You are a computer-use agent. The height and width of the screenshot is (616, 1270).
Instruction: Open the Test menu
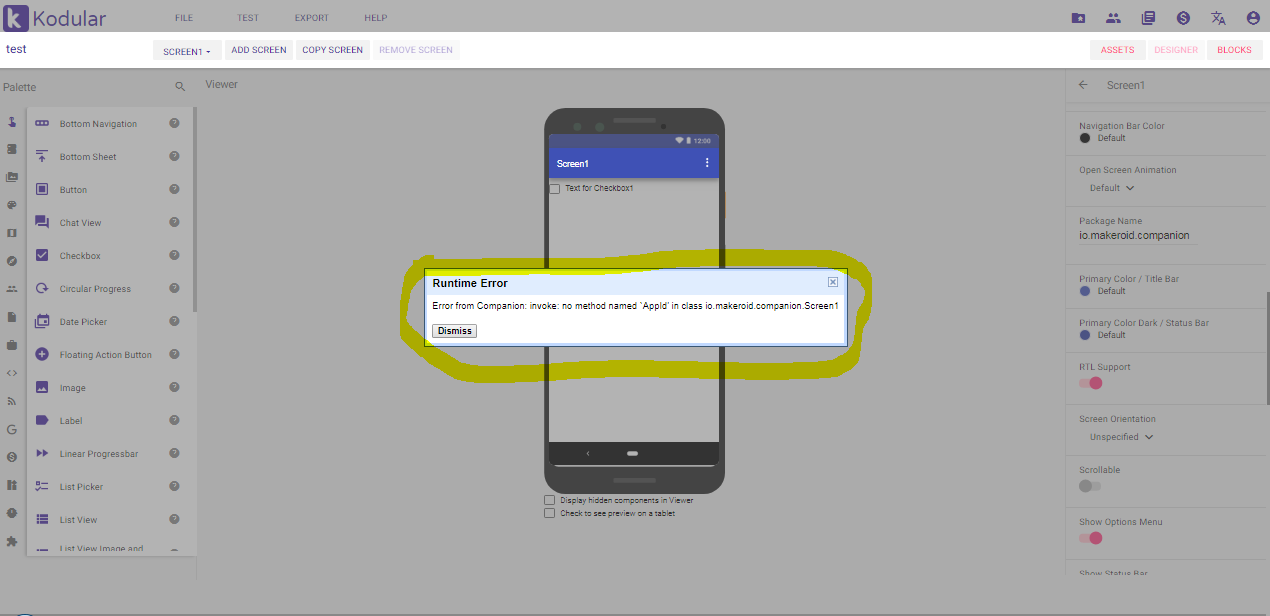pos(248,18)
